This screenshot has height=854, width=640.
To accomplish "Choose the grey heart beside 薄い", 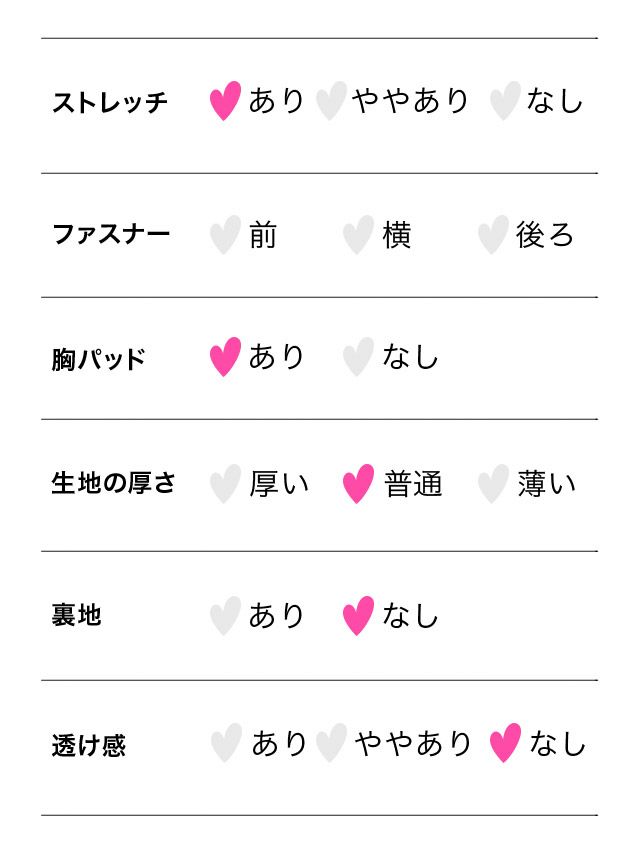I will [492, 484].
